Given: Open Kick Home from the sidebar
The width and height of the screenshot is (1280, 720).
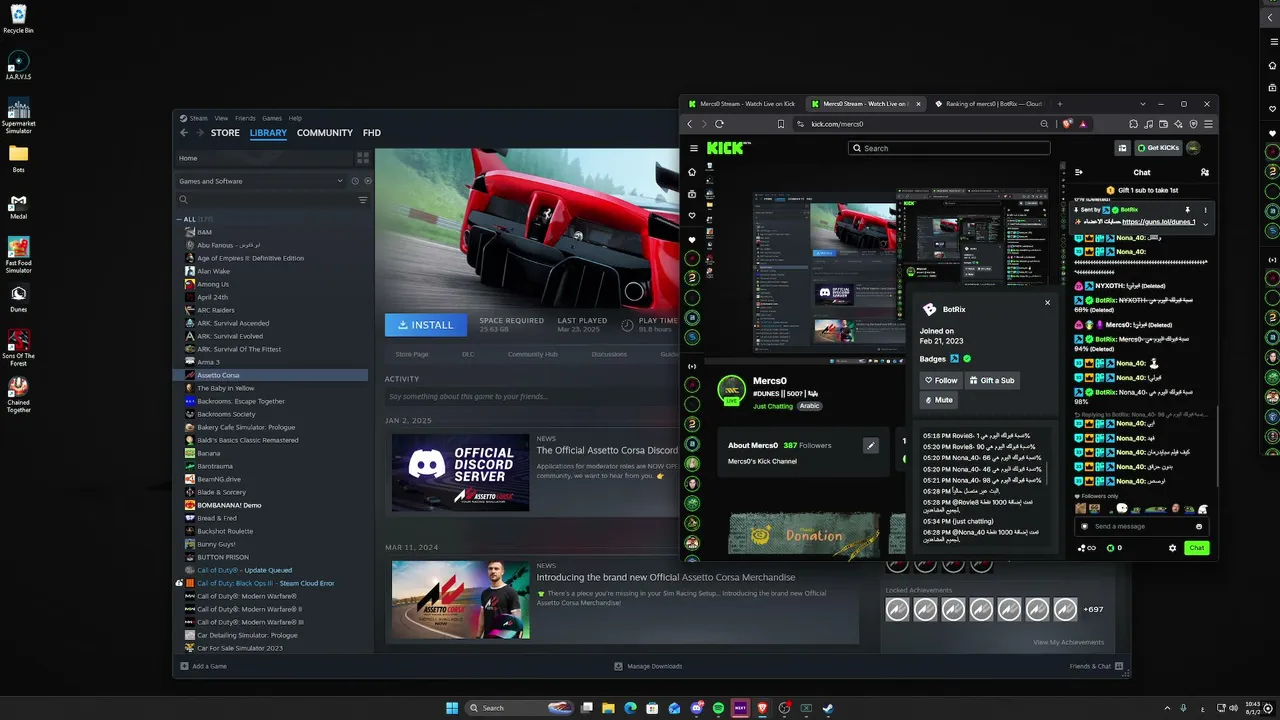Looking at the screenshot, I should point(692,172).
